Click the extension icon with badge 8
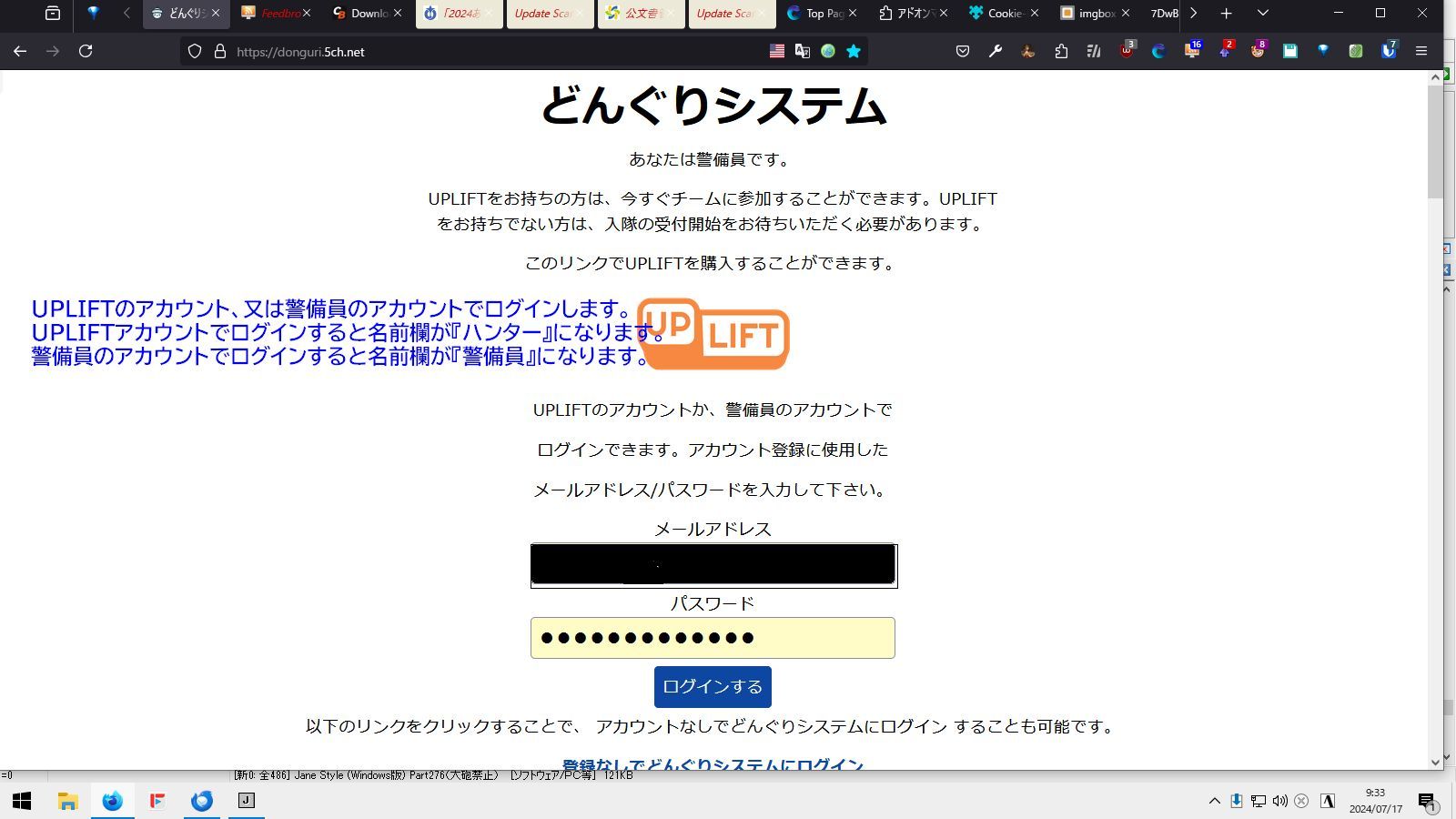 pyautogui.click(x=1258, y=50)
